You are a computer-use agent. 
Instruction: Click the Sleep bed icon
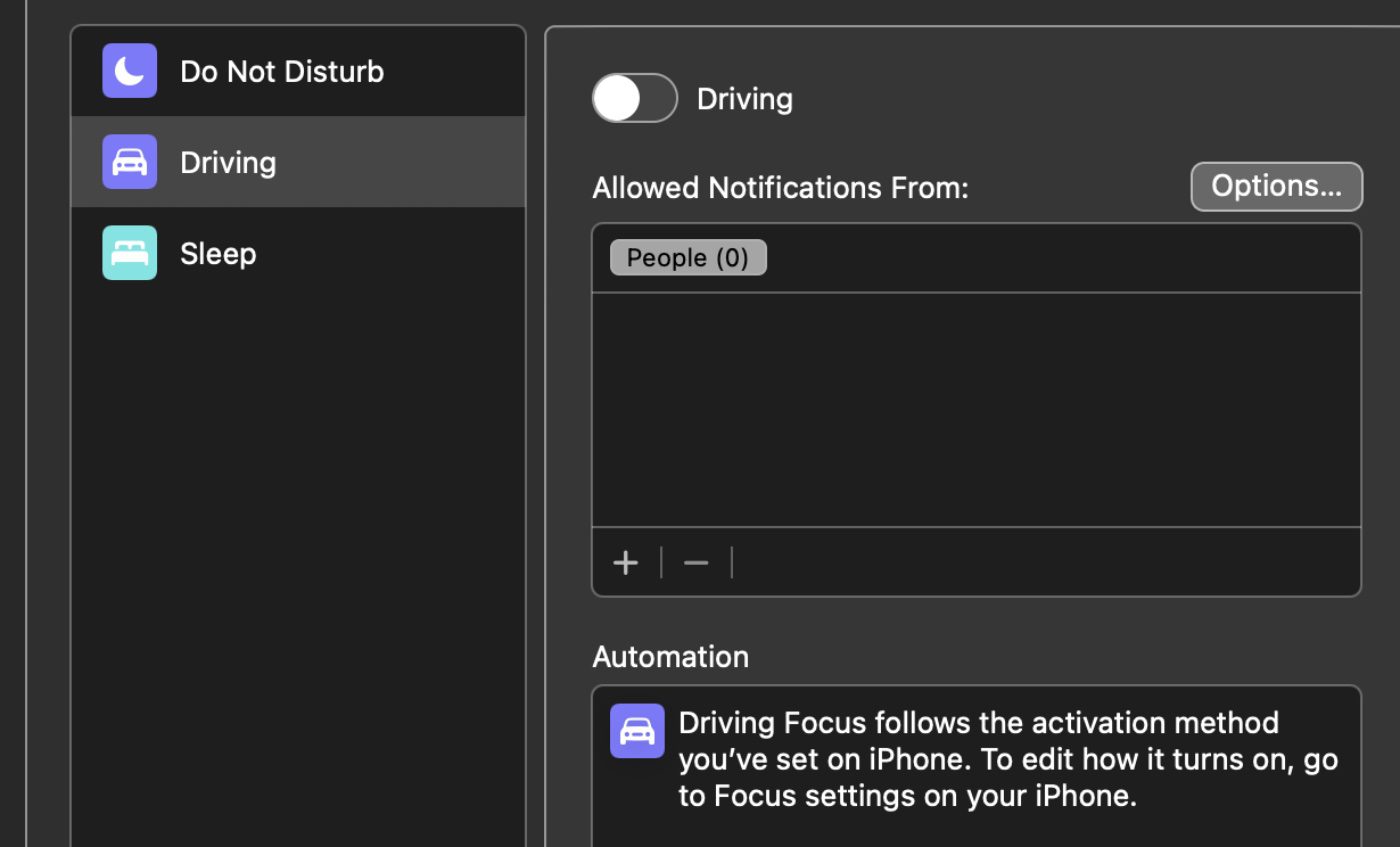point(129,253)
